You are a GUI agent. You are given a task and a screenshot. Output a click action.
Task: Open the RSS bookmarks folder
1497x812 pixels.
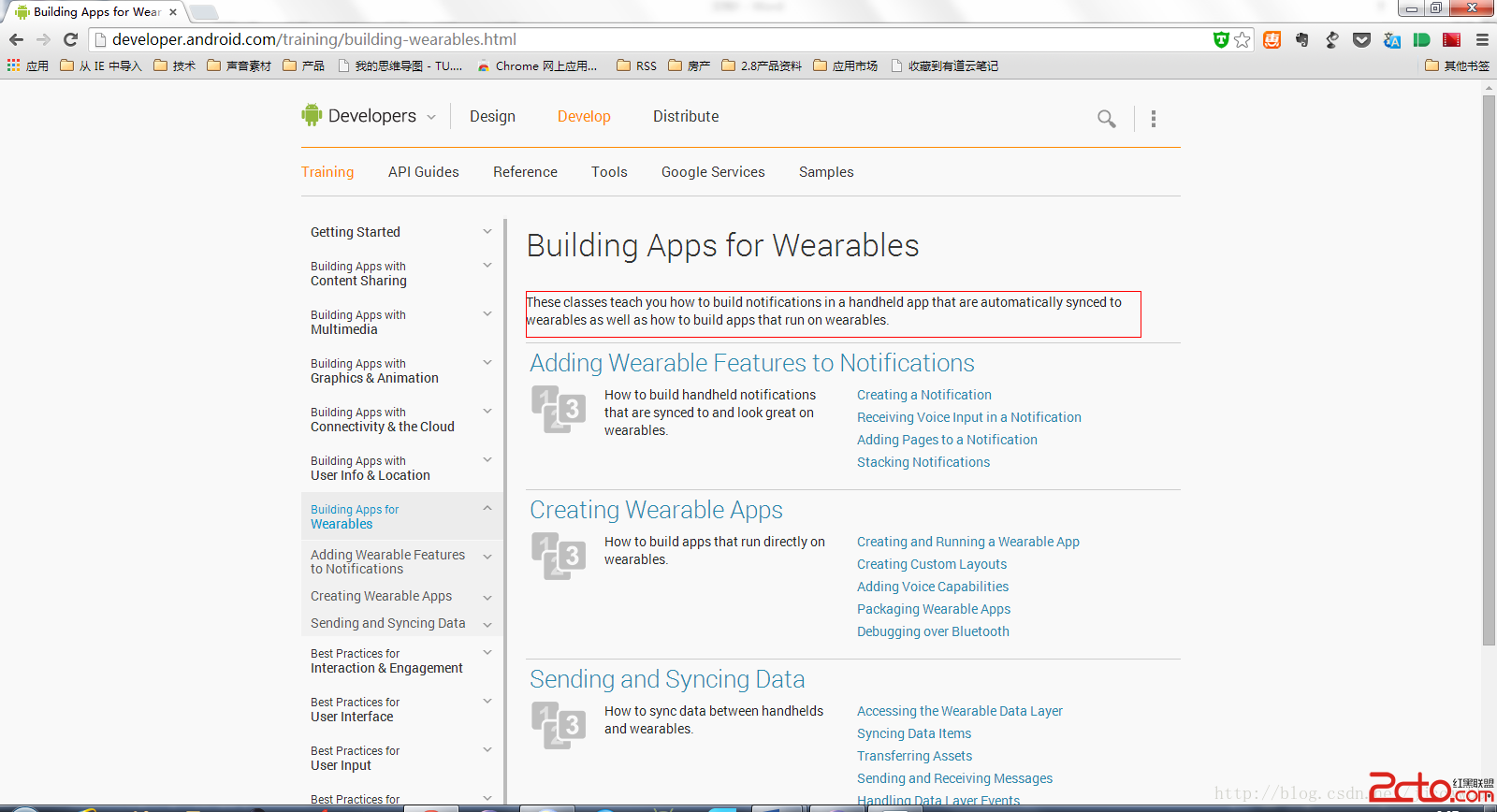pos(637,65)
